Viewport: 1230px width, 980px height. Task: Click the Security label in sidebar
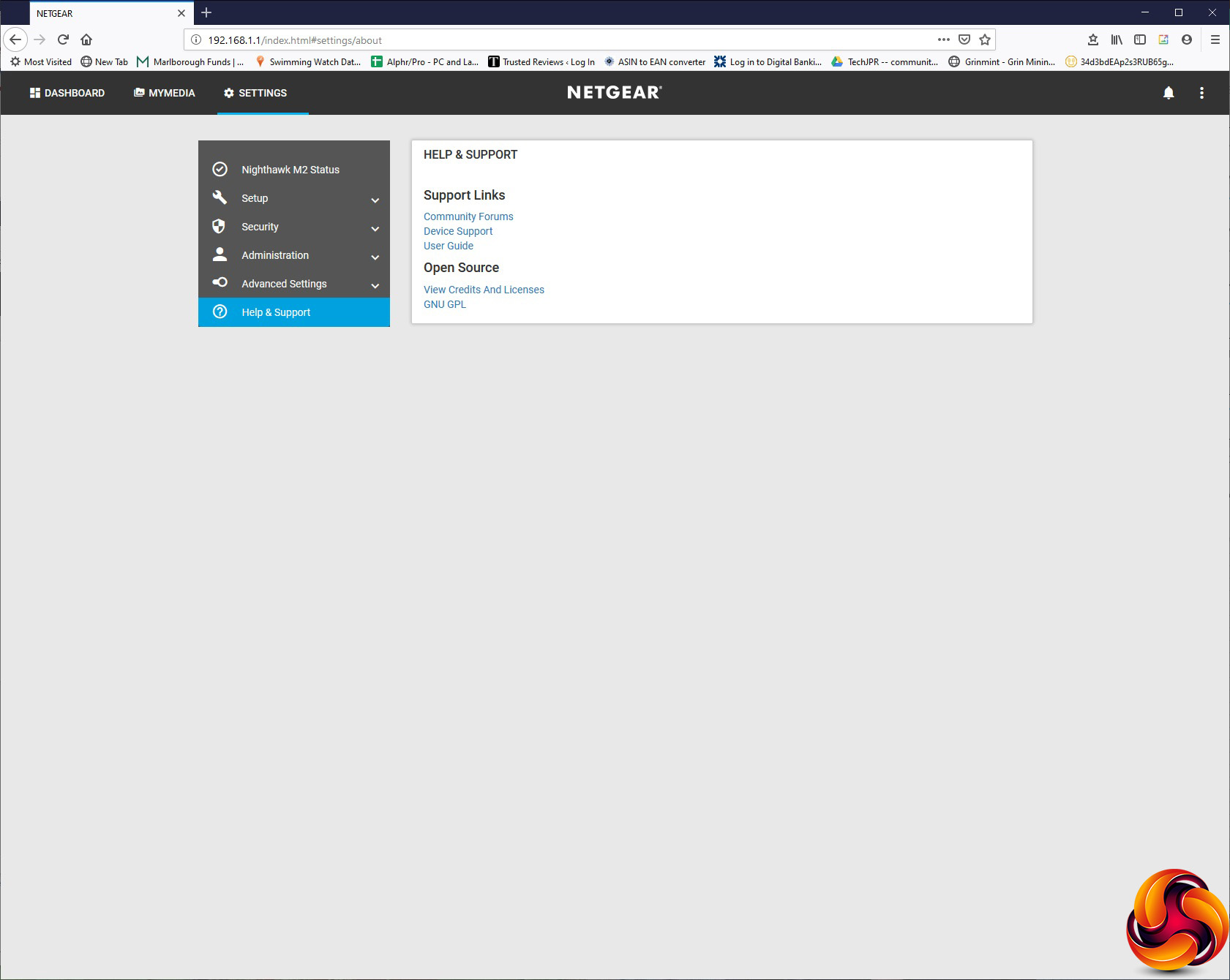[260, 227]
